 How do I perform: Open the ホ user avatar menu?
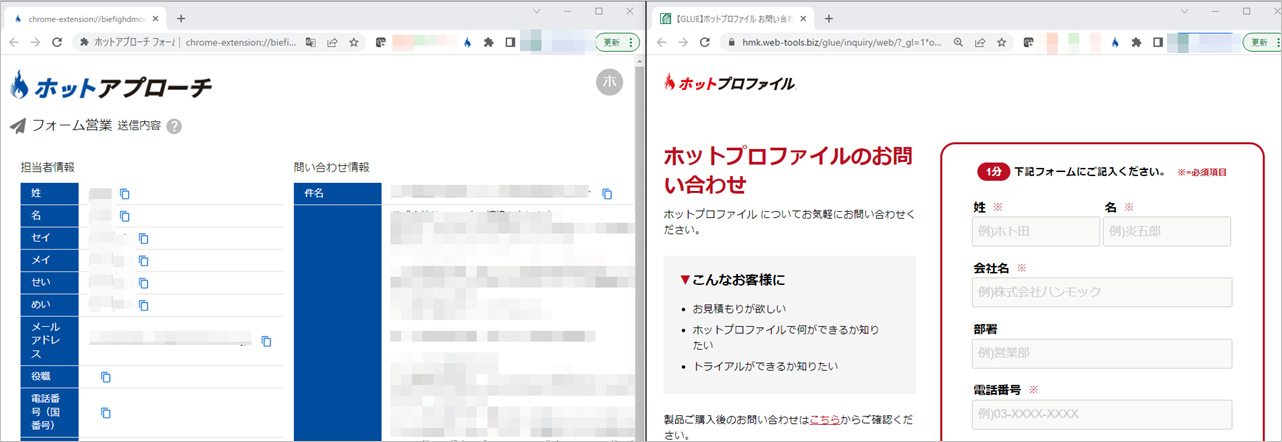tap(609, 83)
